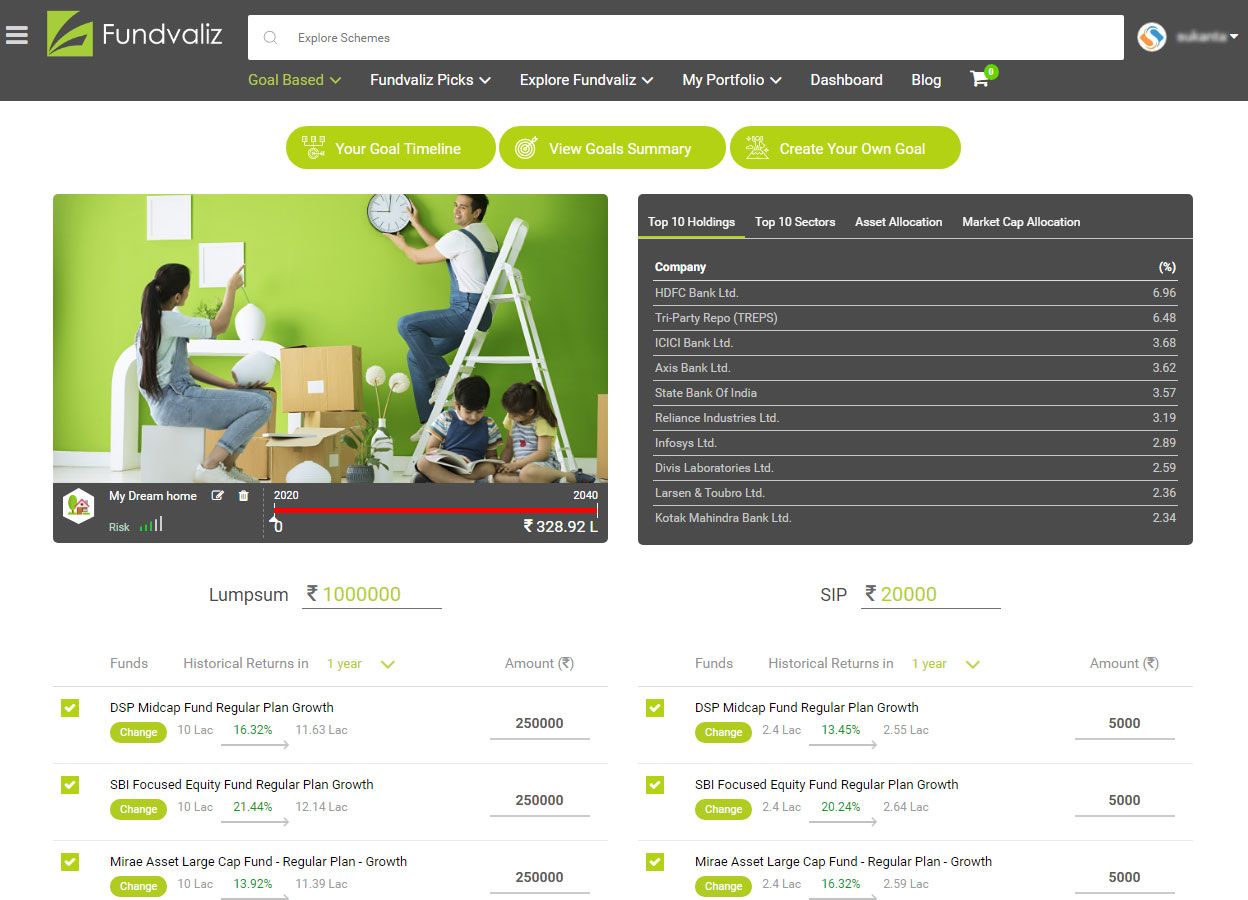
Task: Toggle DSP Midcap Fund checkbox under Lumpsum
Action: click(x=70, y=708)
